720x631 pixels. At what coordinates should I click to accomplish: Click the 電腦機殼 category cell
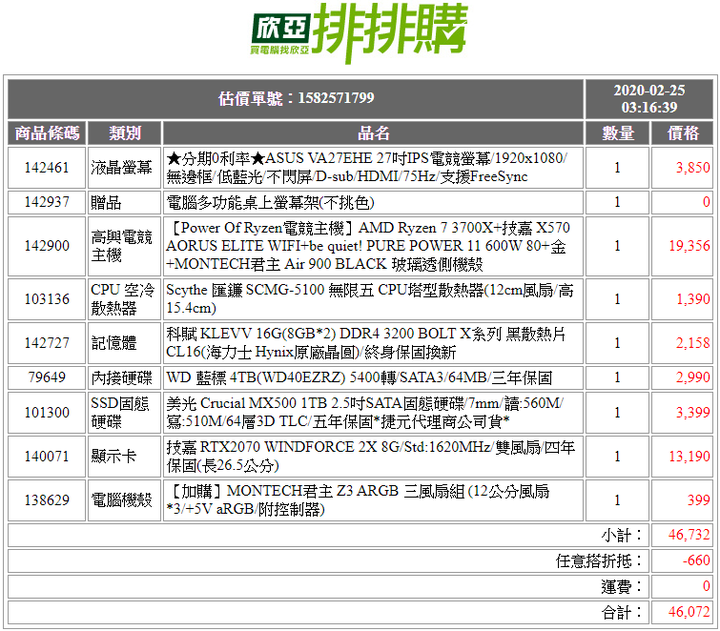(x=124, y=500)
